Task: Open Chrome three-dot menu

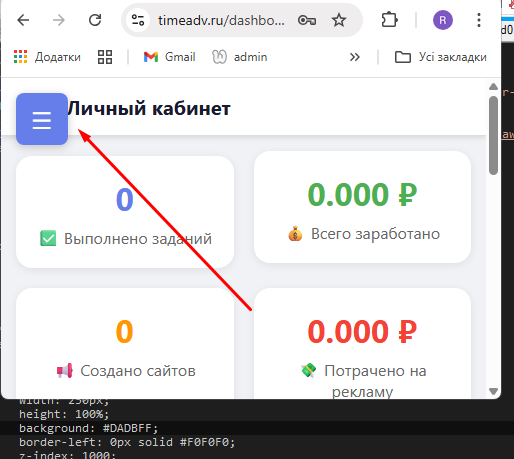Action: 479,20
